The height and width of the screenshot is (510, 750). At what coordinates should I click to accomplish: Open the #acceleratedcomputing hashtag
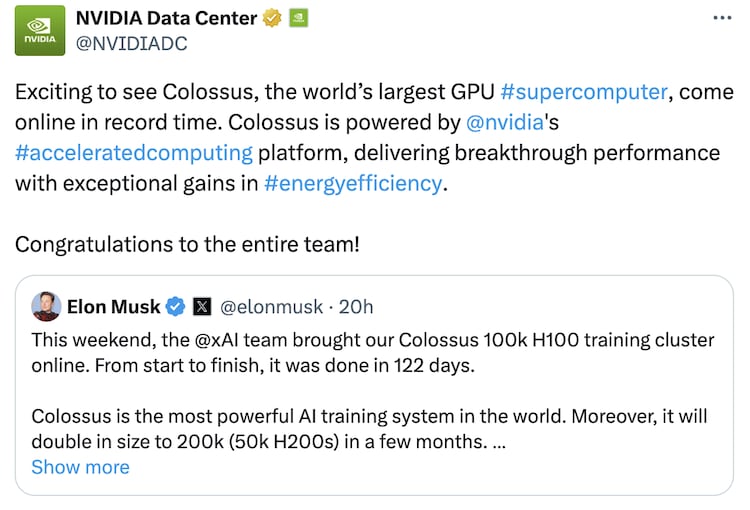133,153
